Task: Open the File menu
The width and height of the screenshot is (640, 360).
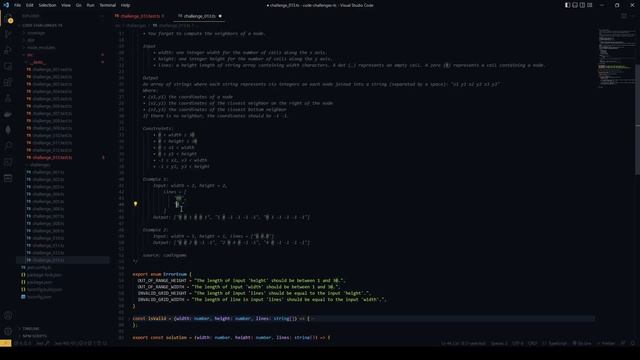Action: 17,5
